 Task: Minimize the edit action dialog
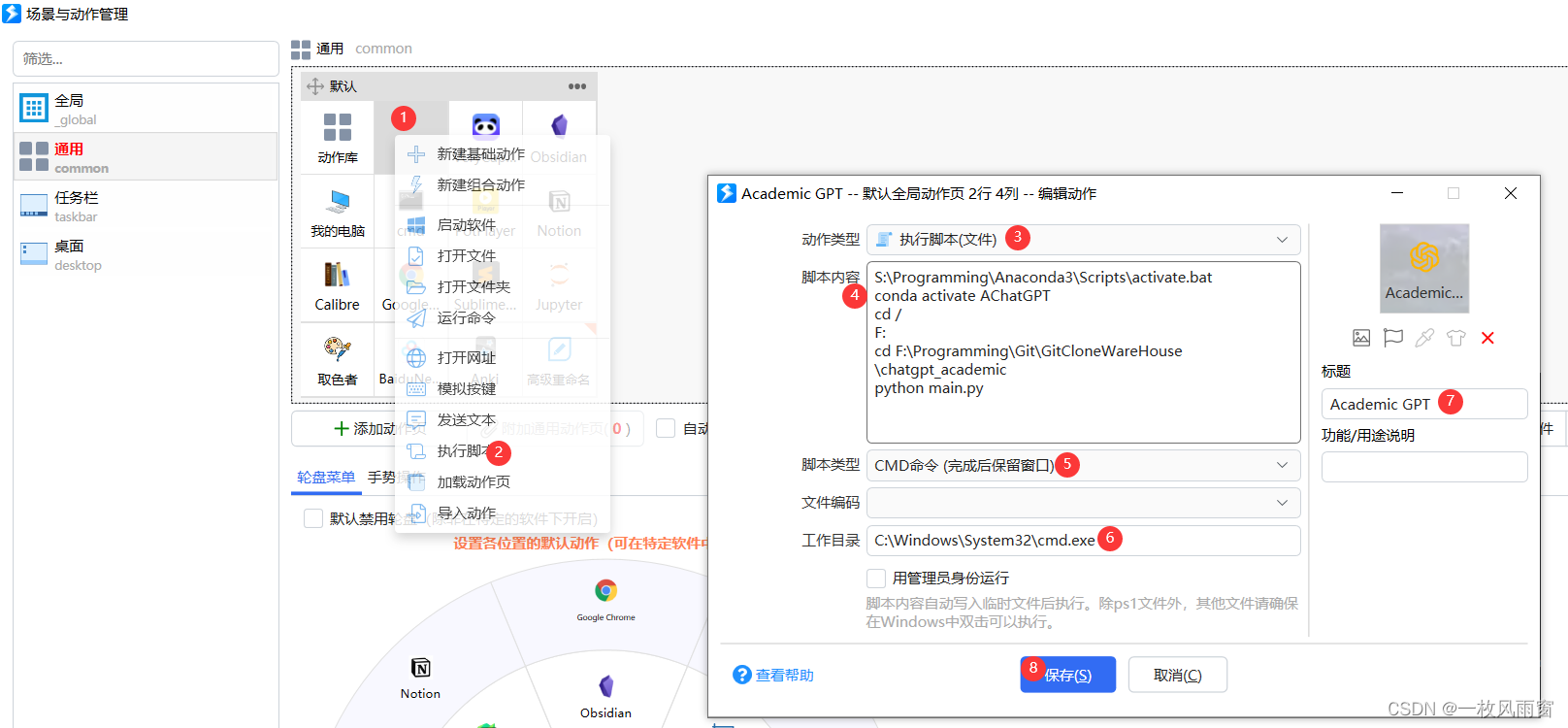coord(1396,193)
